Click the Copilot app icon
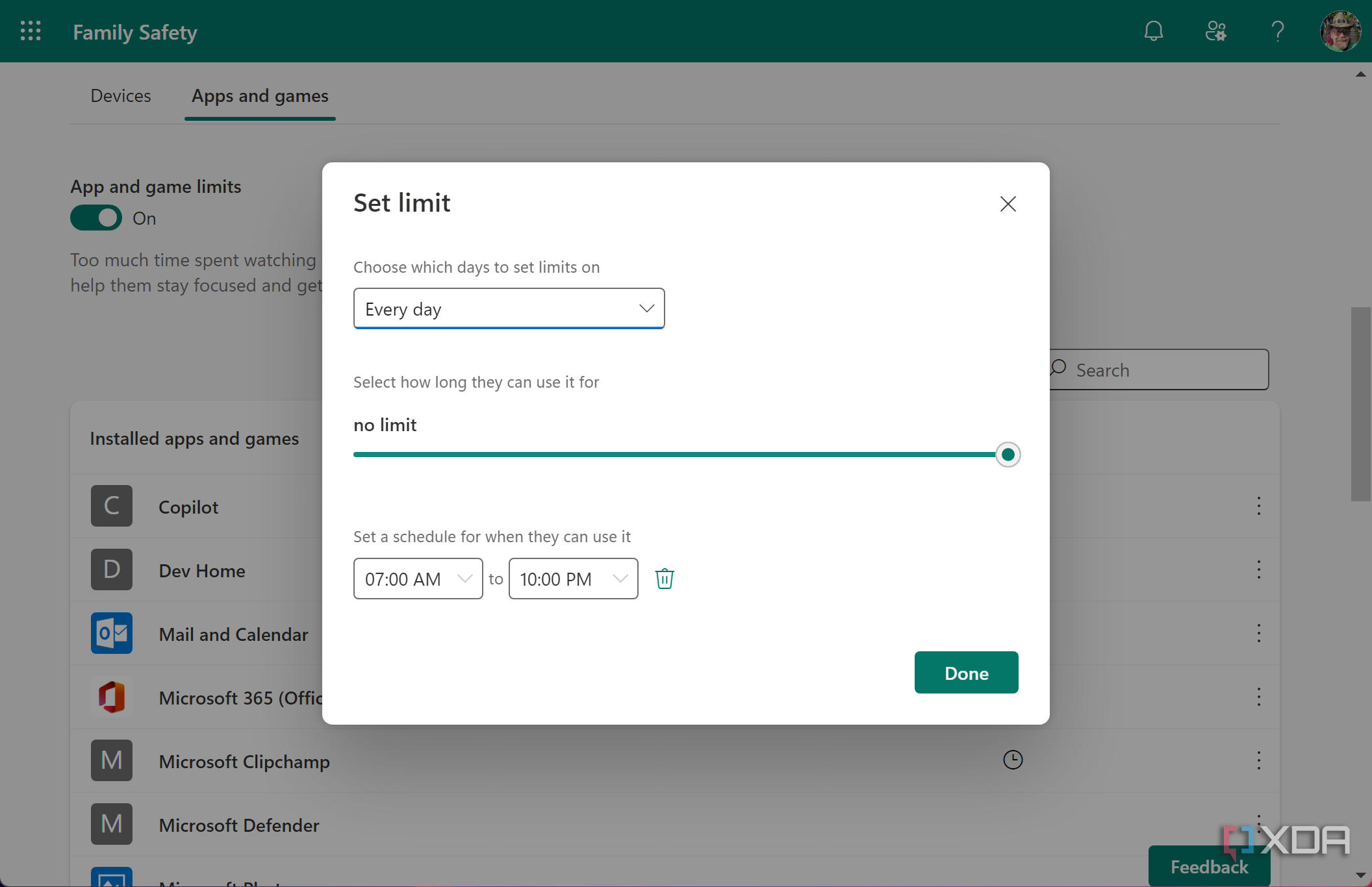This screenshot has width=1372, height=887. coord(112,506)
